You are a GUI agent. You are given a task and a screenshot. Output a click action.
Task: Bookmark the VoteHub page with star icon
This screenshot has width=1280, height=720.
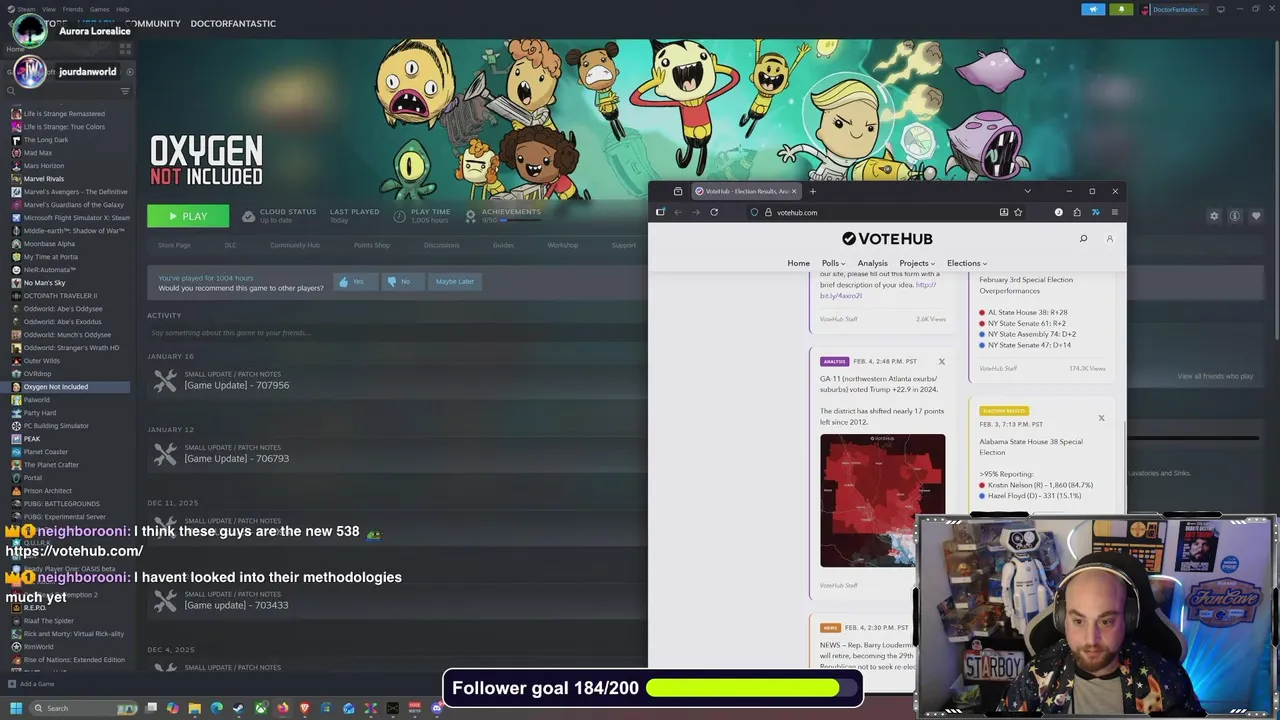coord(1018,212)
